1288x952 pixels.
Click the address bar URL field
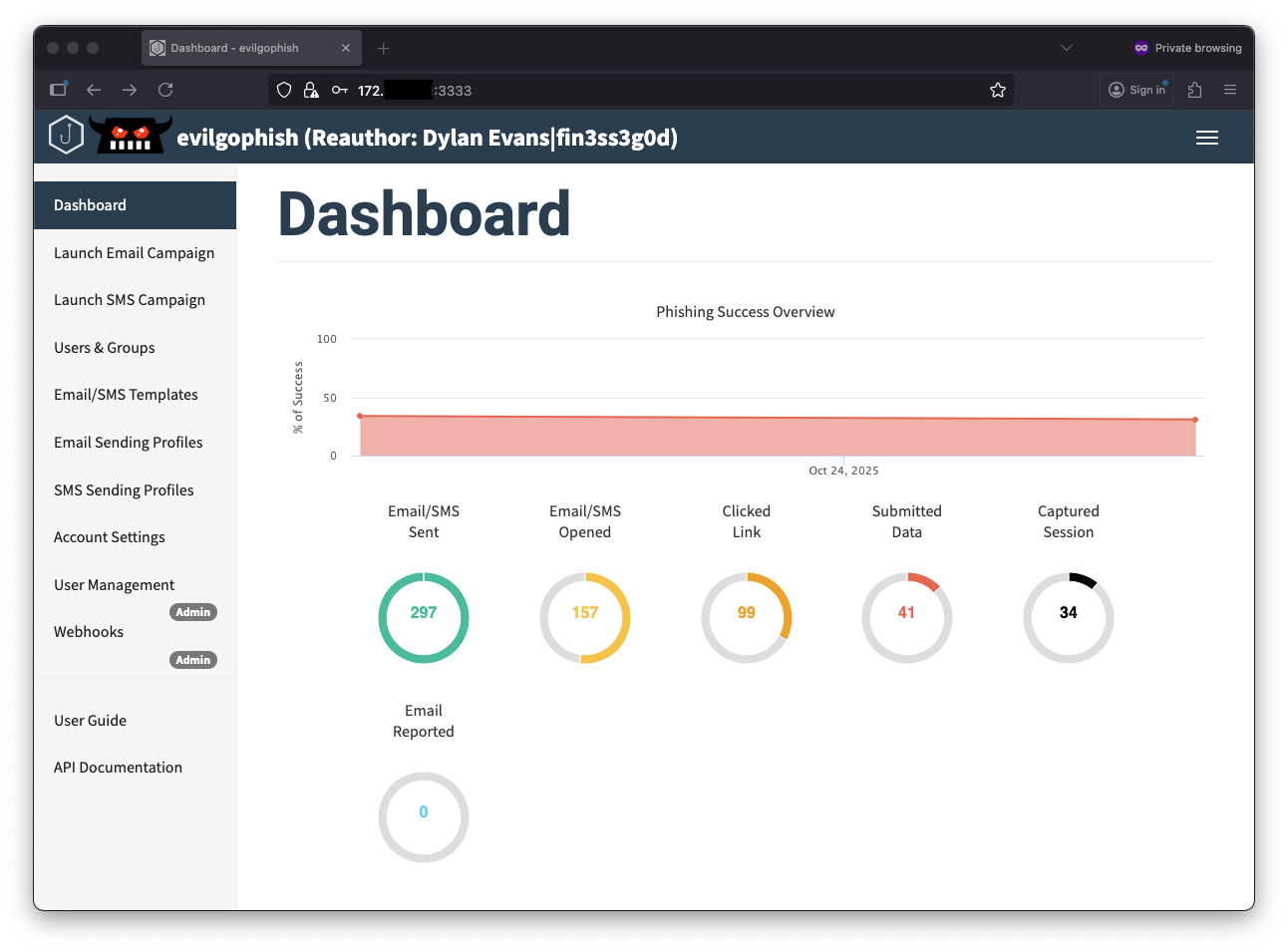648,91
